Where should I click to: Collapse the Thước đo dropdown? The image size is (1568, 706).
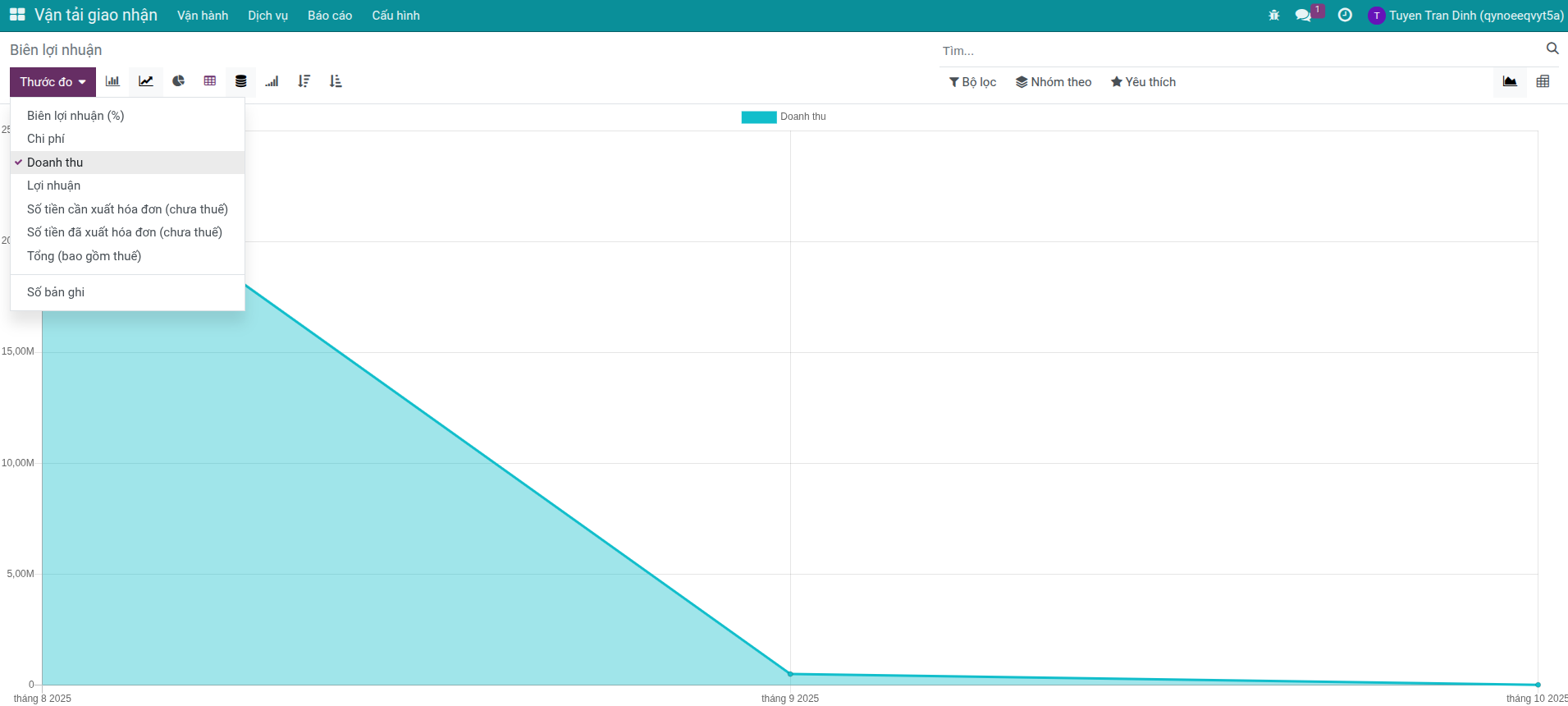53,82
